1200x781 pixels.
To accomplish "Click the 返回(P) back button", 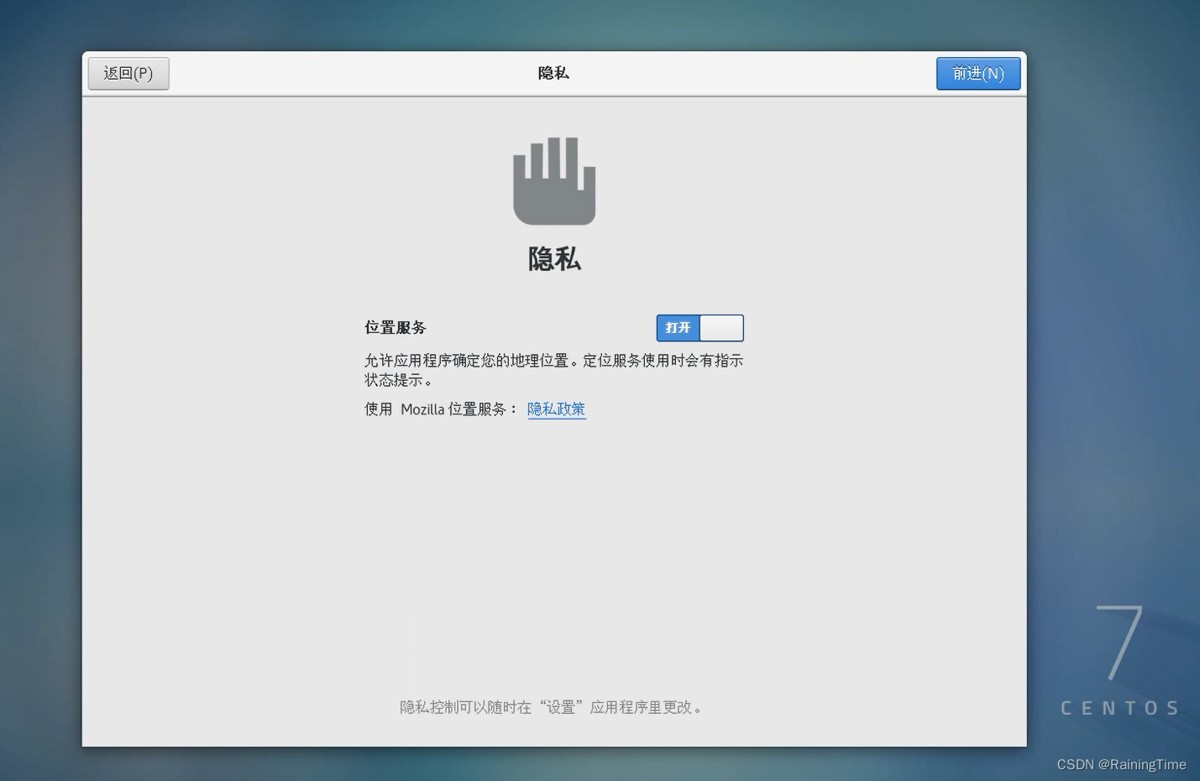I will pyautogui.click(x=128, y=74).
